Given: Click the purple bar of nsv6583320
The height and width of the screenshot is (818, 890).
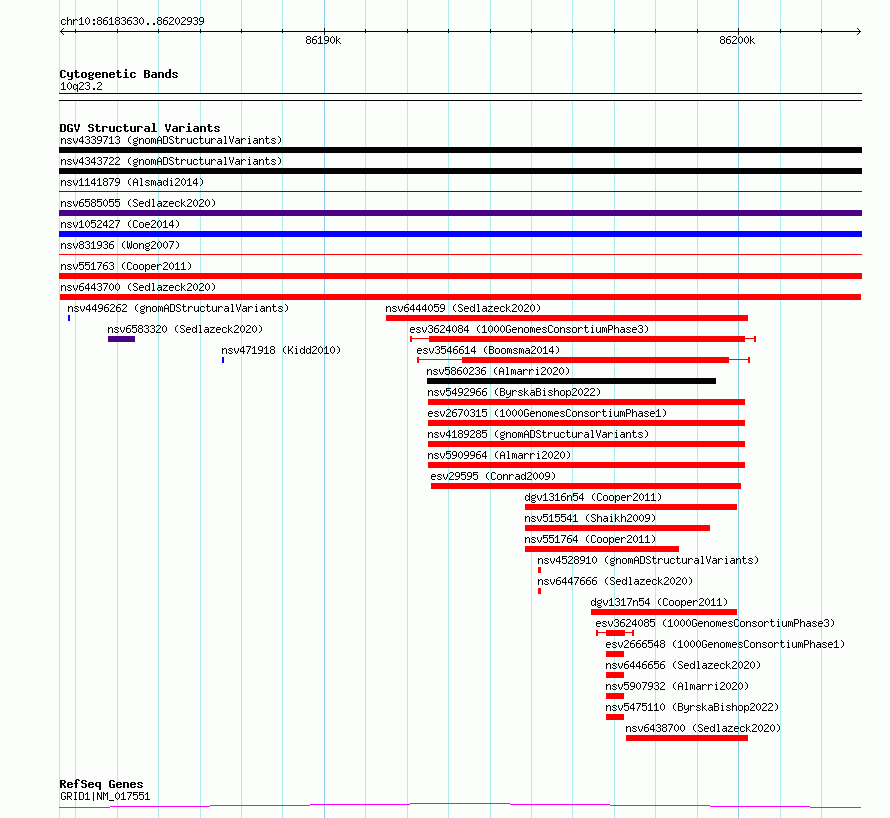Looking at the screenshot, I should 121,339.
